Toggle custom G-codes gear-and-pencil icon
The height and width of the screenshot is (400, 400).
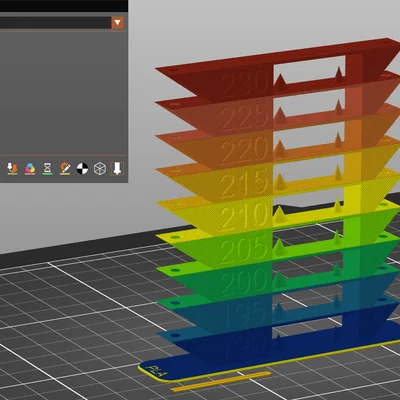65,169
